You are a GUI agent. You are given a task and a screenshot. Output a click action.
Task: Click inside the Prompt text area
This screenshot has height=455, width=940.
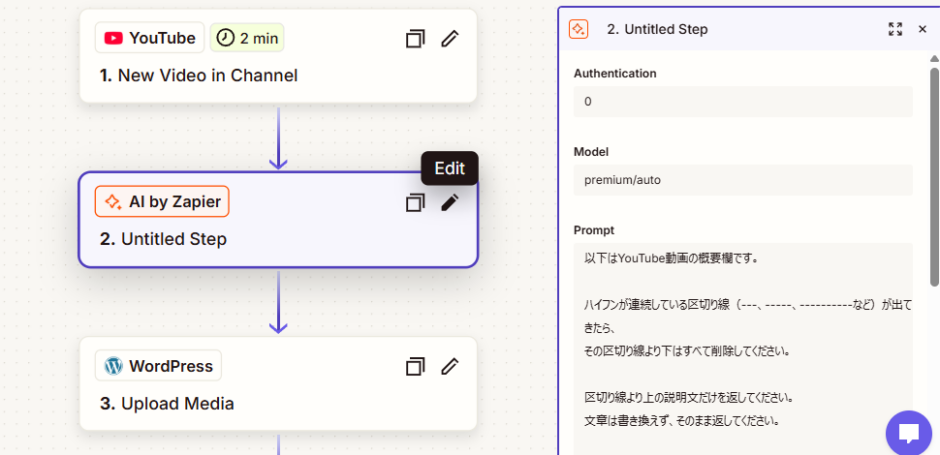coord(743,348)
